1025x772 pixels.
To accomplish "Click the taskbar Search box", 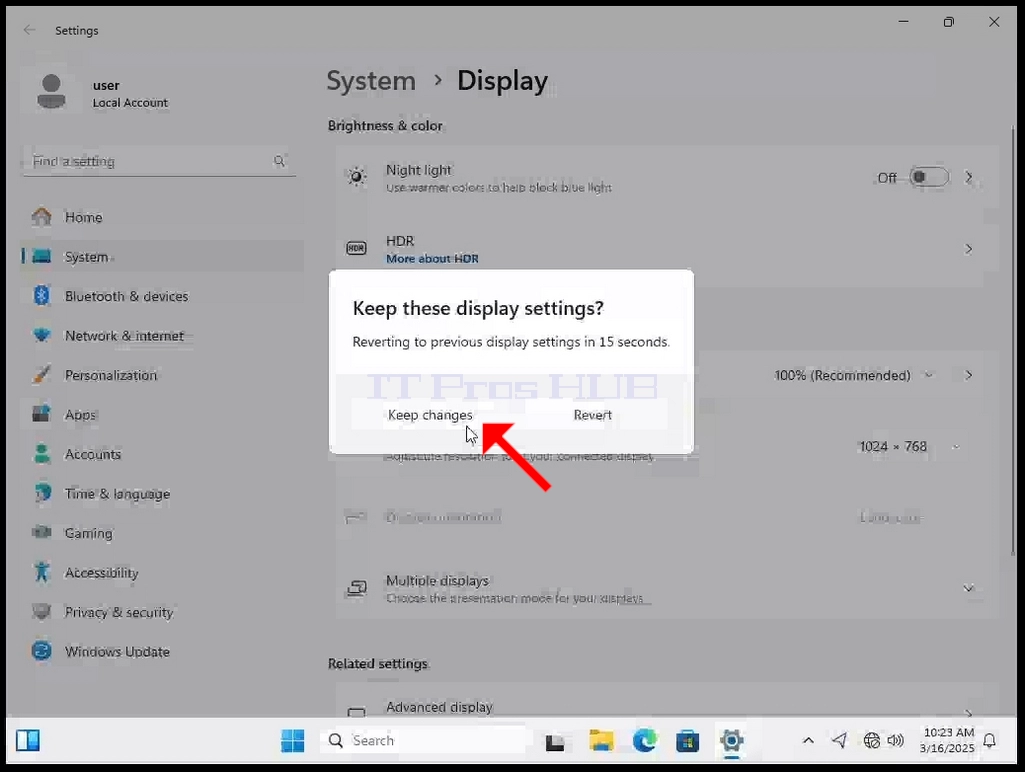I will click(x=423, y=741).
